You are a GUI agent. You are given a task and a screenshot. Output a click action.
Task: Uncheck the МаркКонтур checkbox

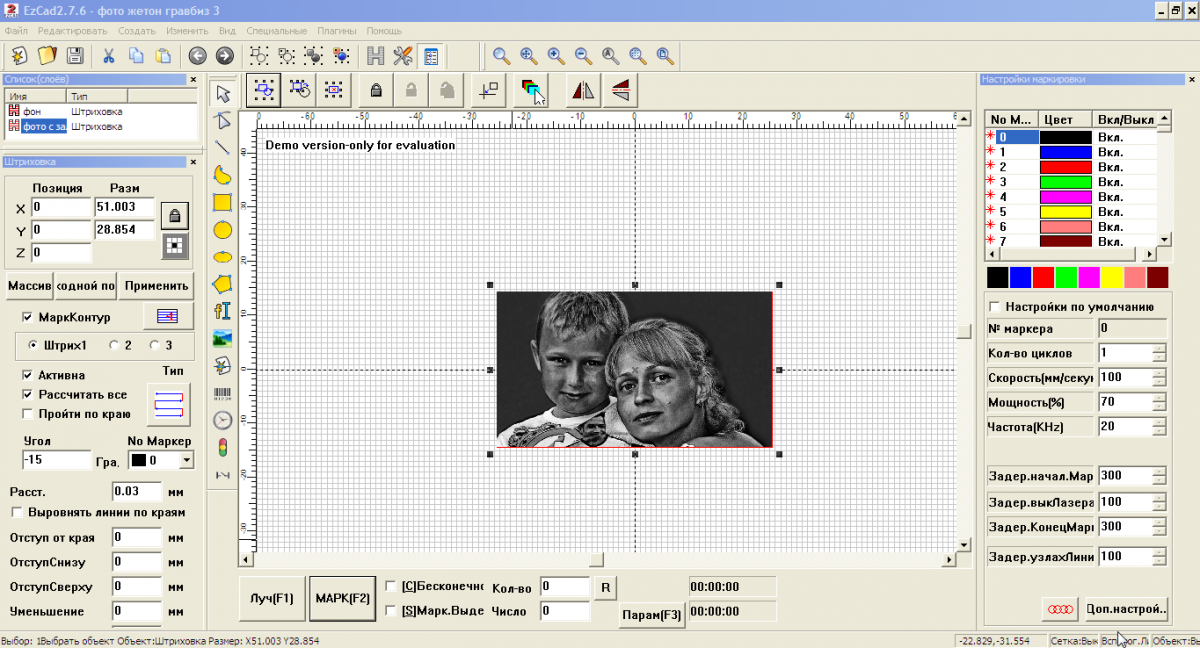pyautogui.click(x=28, y=317)
